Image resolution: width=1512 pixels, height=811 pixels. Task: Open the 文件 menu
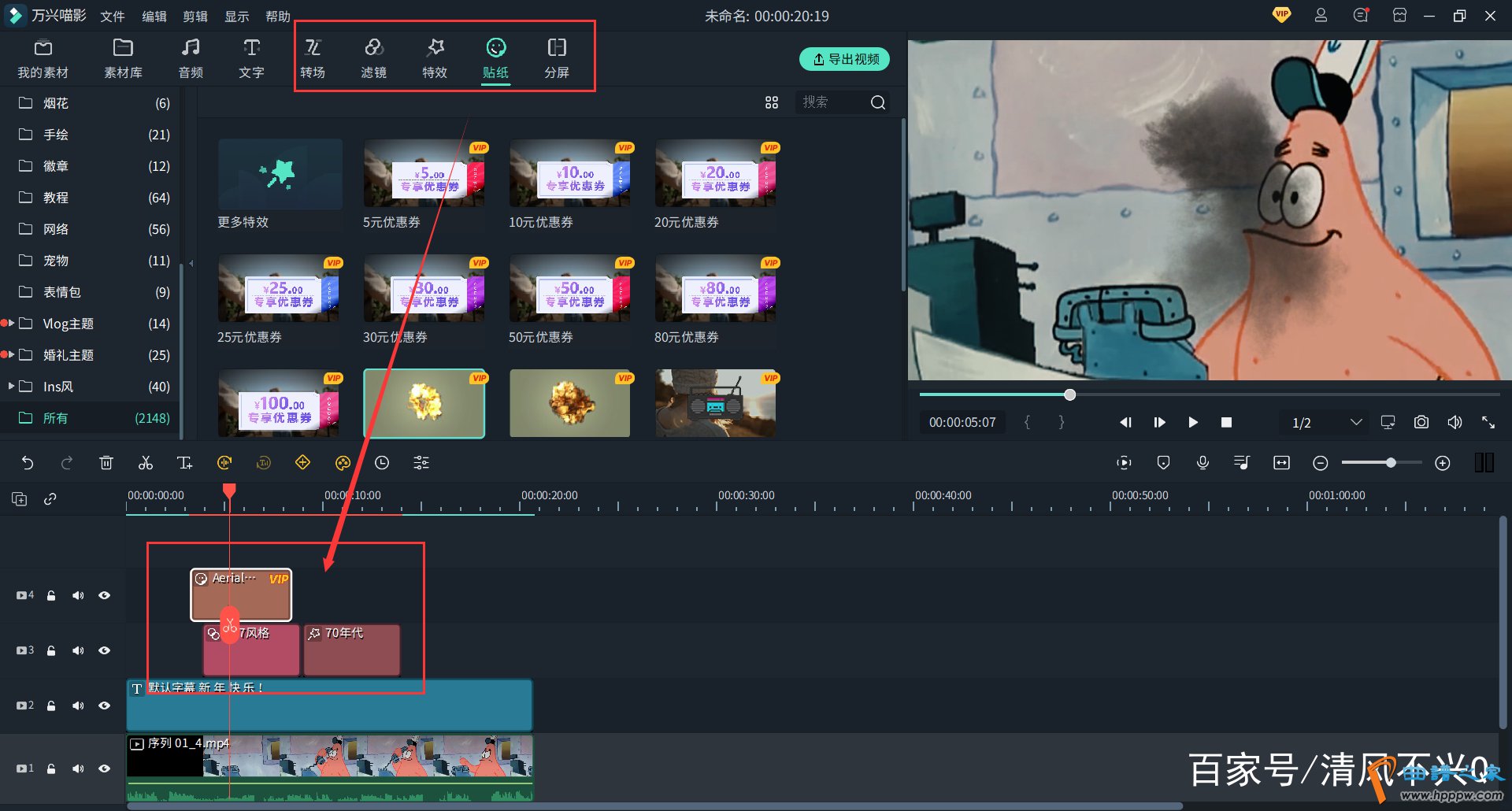point(113,17)
